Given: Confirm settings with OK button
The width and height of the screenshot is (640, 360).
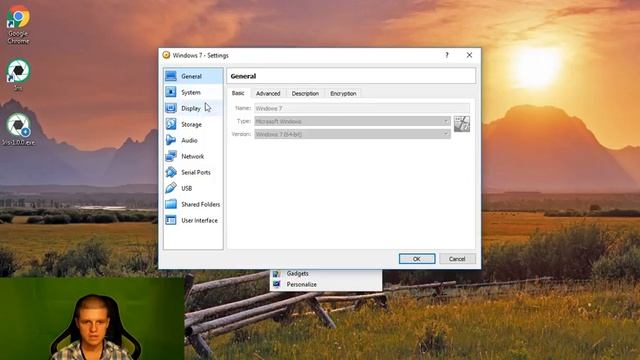Looking at the screenshot, I should 417,259.
